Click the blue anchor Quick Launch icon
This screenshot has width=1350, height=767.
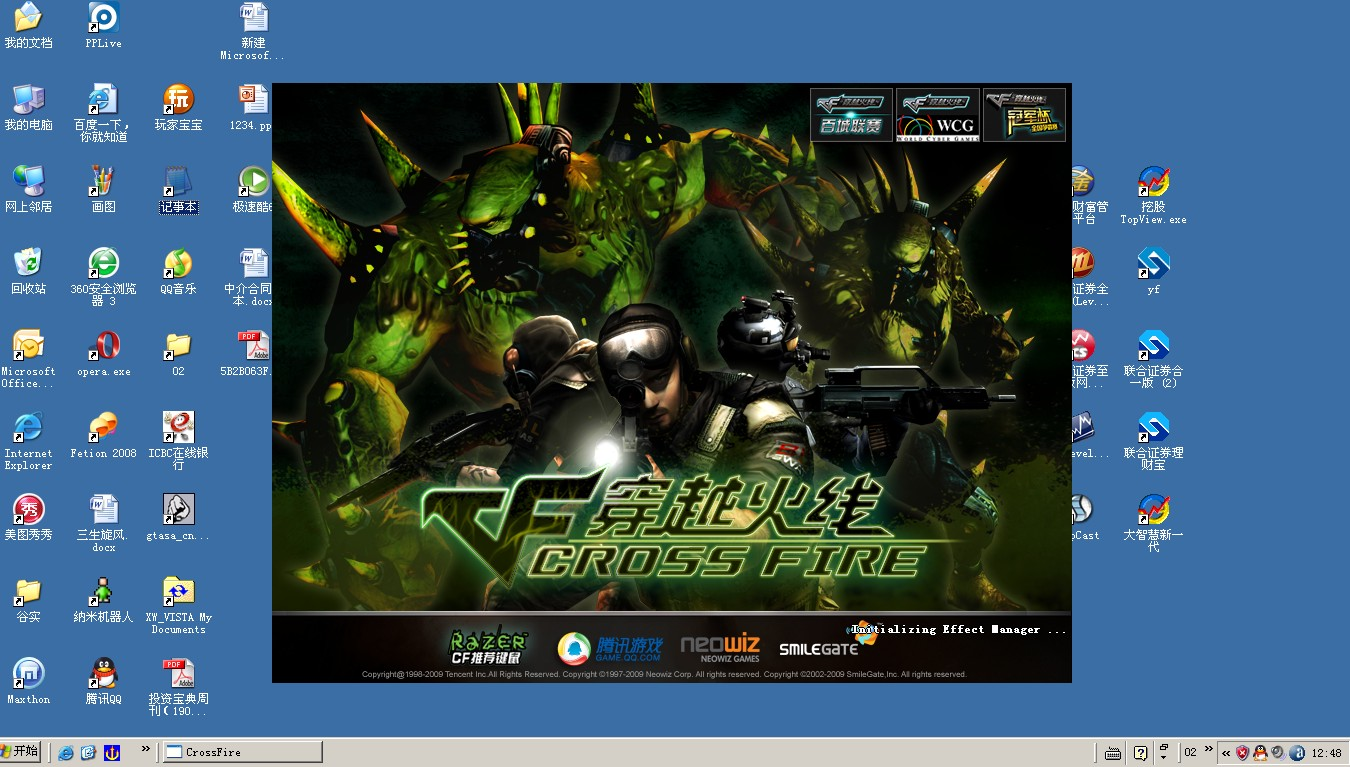point(111,752)
